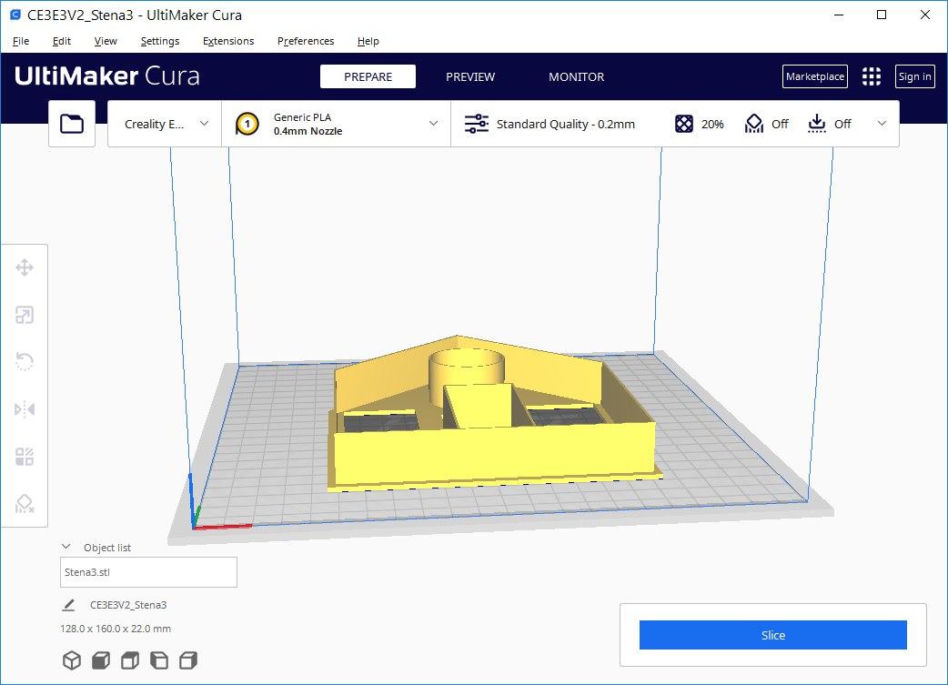Maximize the Cura window
The width and height of the screenshot is (948, 685).
click(881, 15)
